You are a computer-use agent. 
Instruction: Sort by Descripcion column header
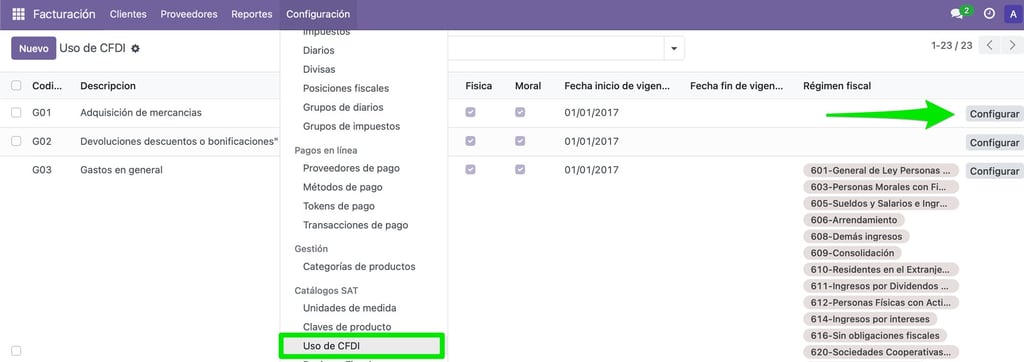tap(108, 86)
